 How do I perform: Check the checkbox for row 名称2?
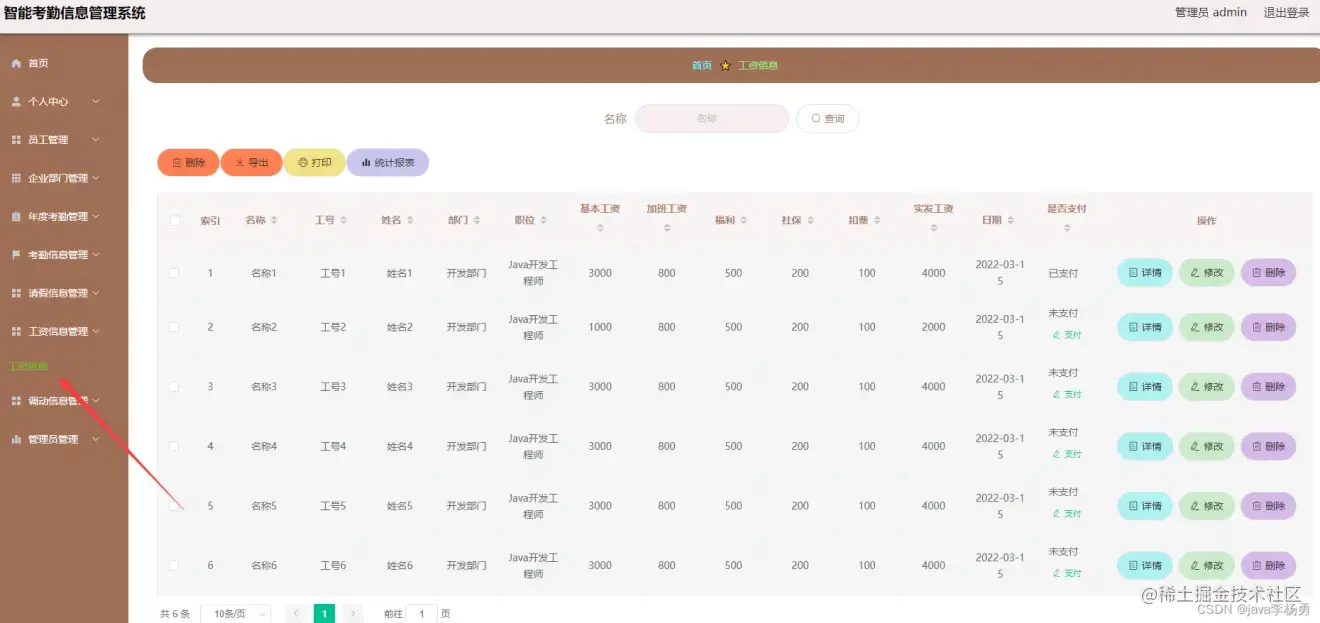tap(175, 327)
